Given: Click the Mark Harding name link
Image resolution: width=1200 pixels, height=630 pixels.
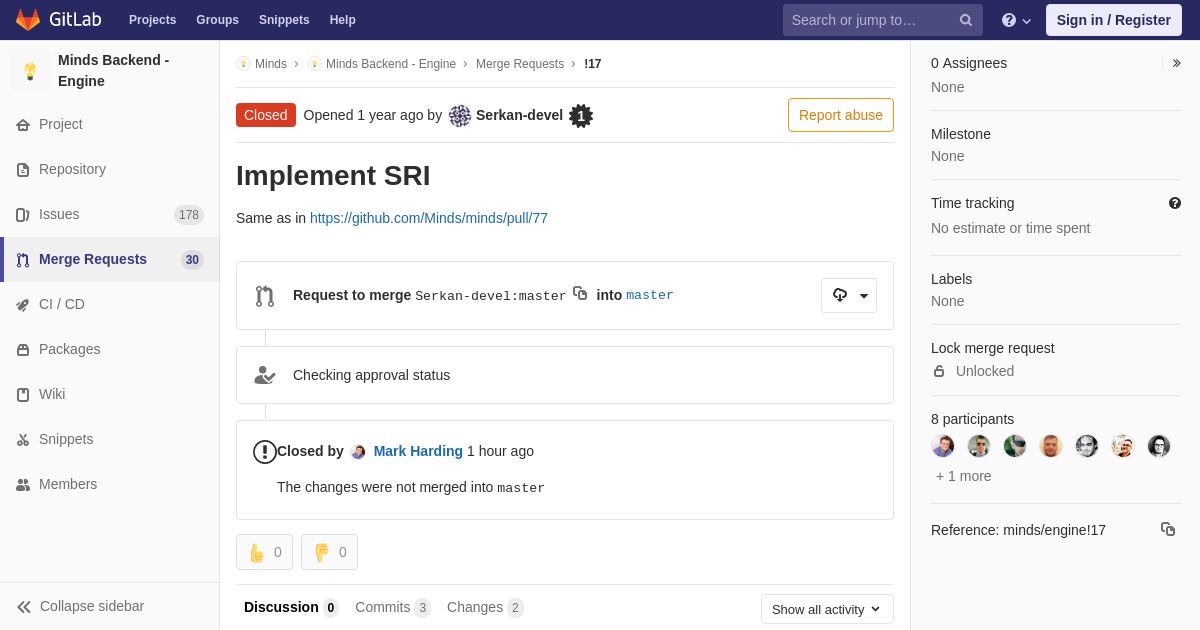Looking at the screenshot, I should (418, 451).
